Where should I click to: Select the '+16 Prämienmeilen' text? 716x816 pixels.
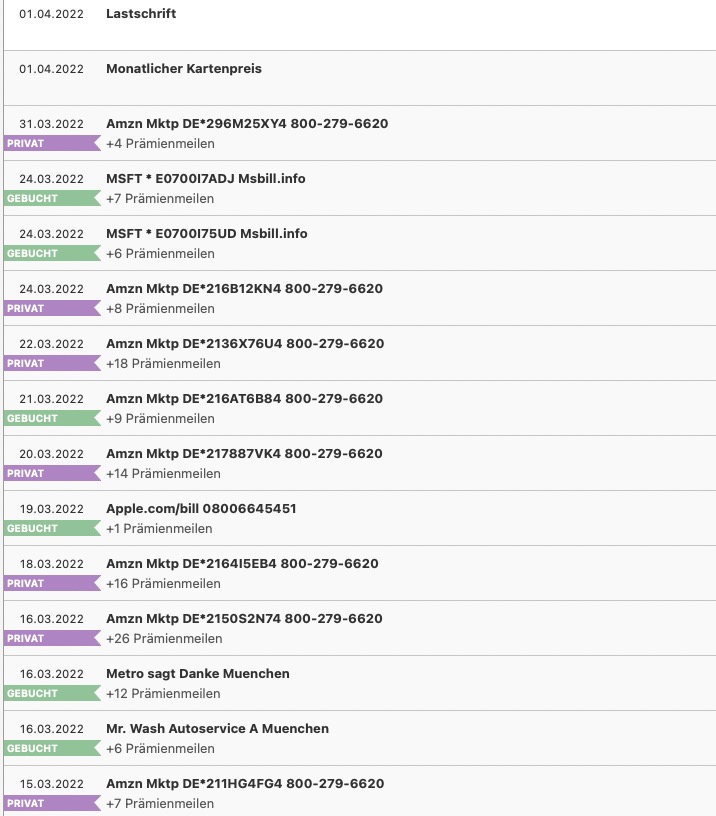(163, 583)
